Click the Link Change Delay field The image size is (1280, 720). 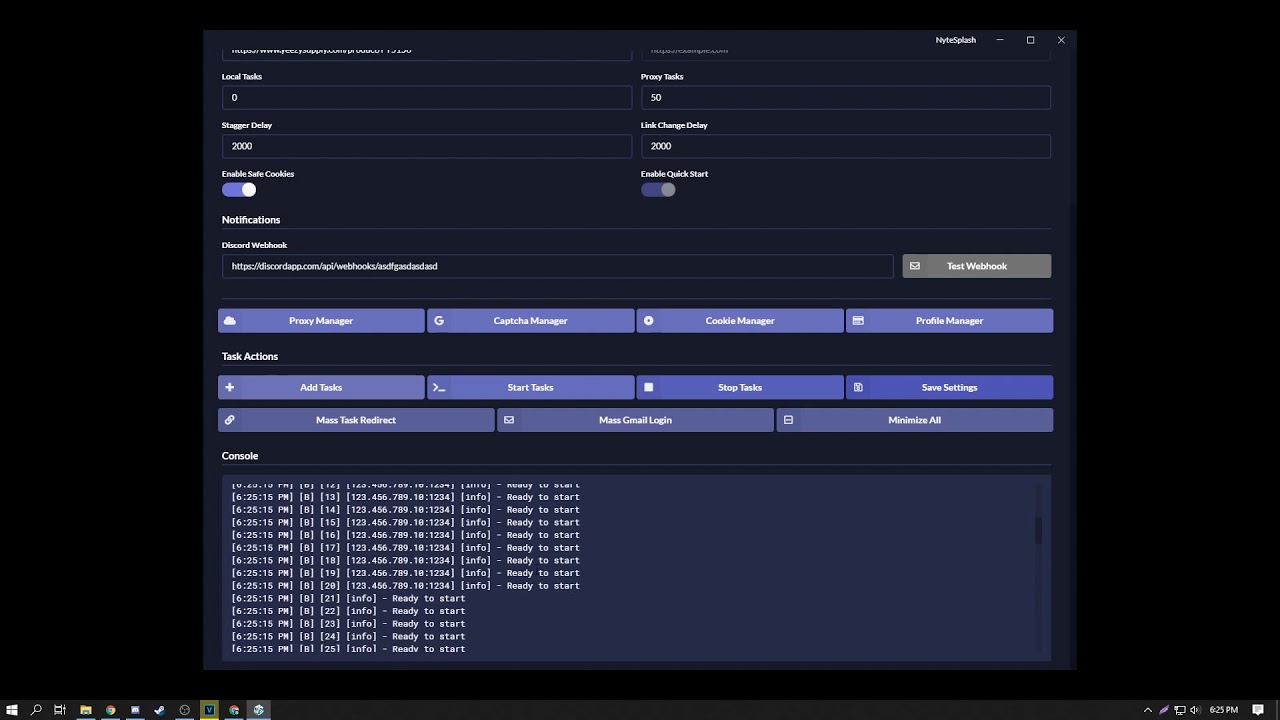[x=845, y=146]
